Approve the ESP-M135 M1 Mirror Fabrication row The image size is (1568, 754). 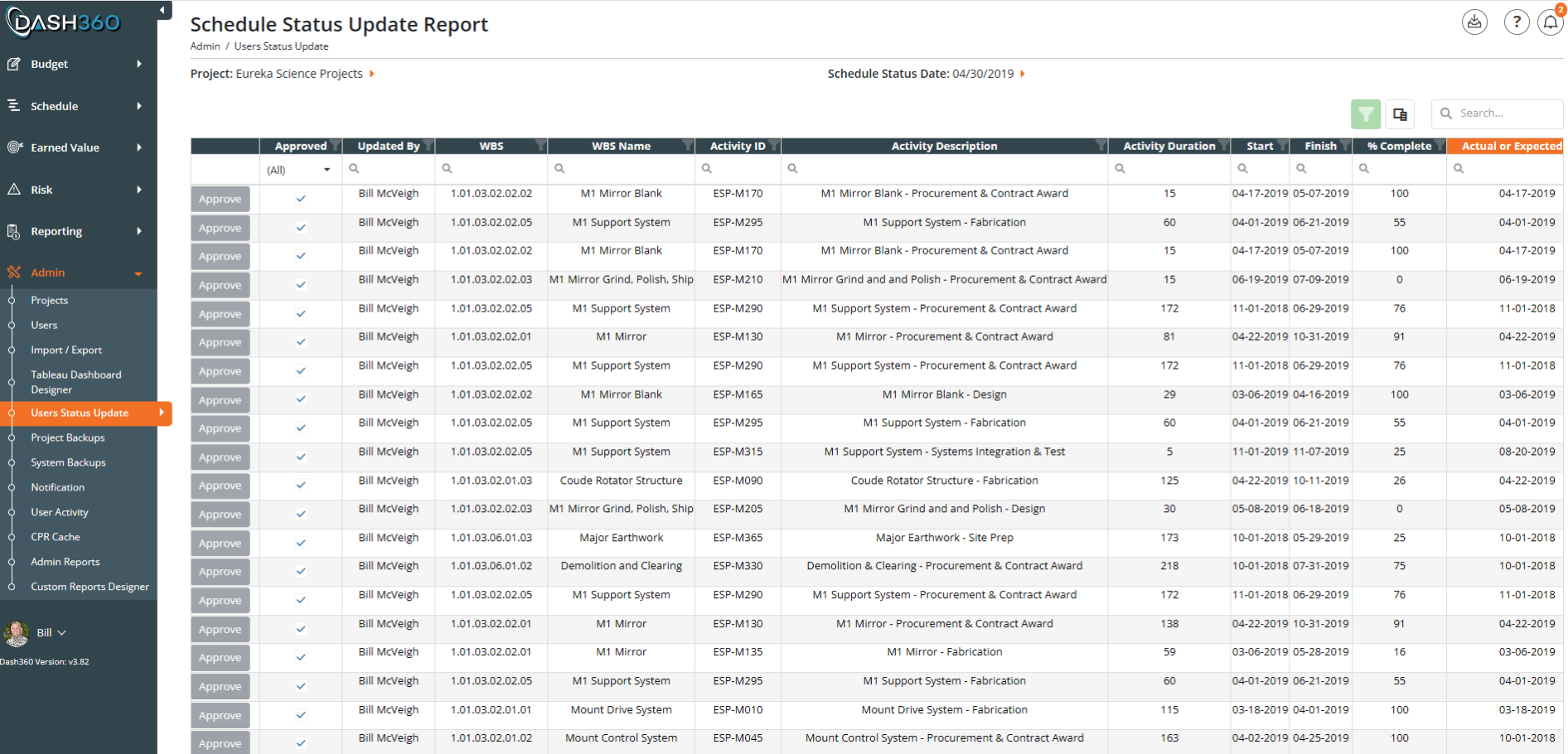pos(220,658)
